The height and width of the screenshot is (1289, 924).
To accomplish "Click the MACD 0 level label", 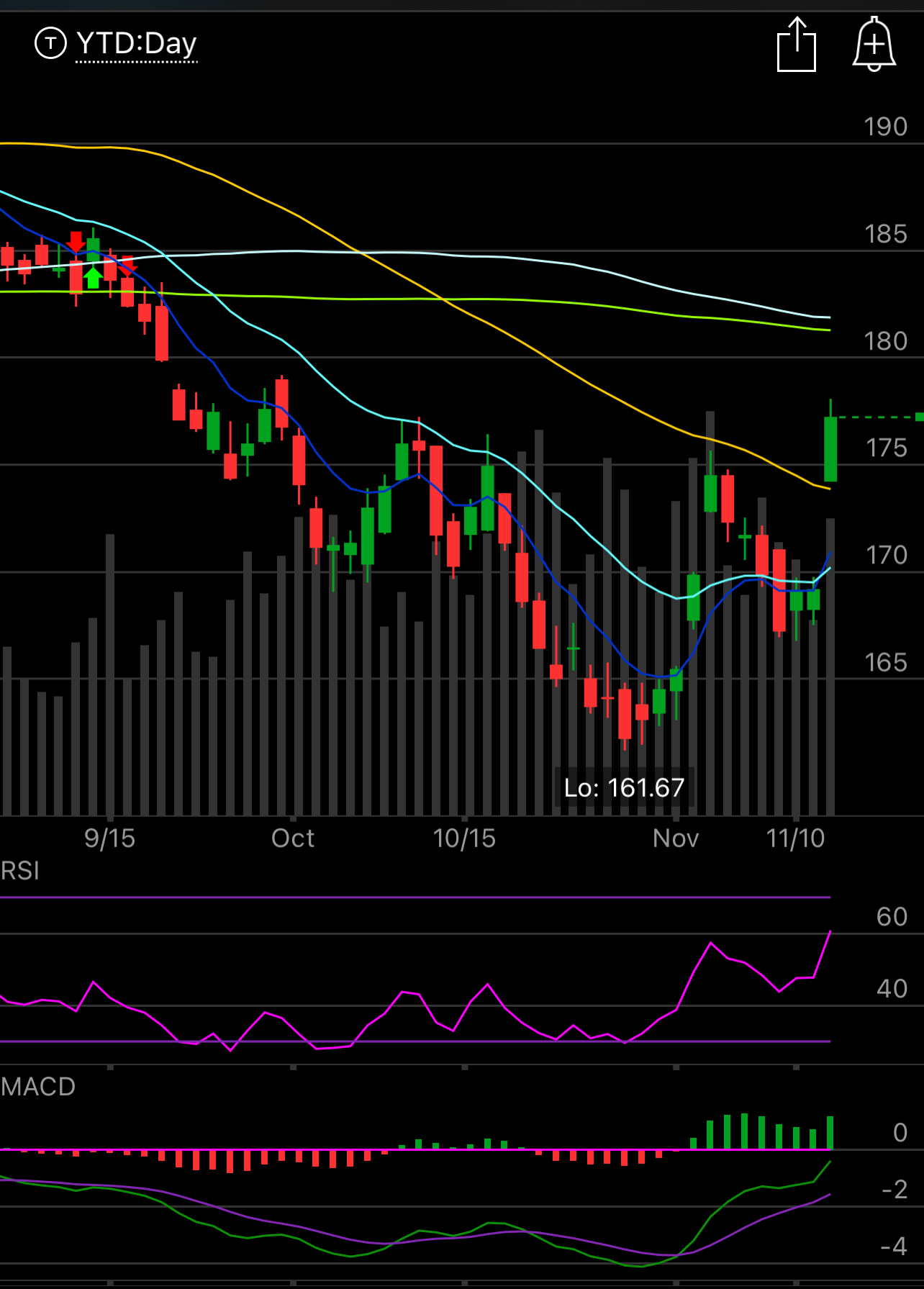I will pos(900,1133).
